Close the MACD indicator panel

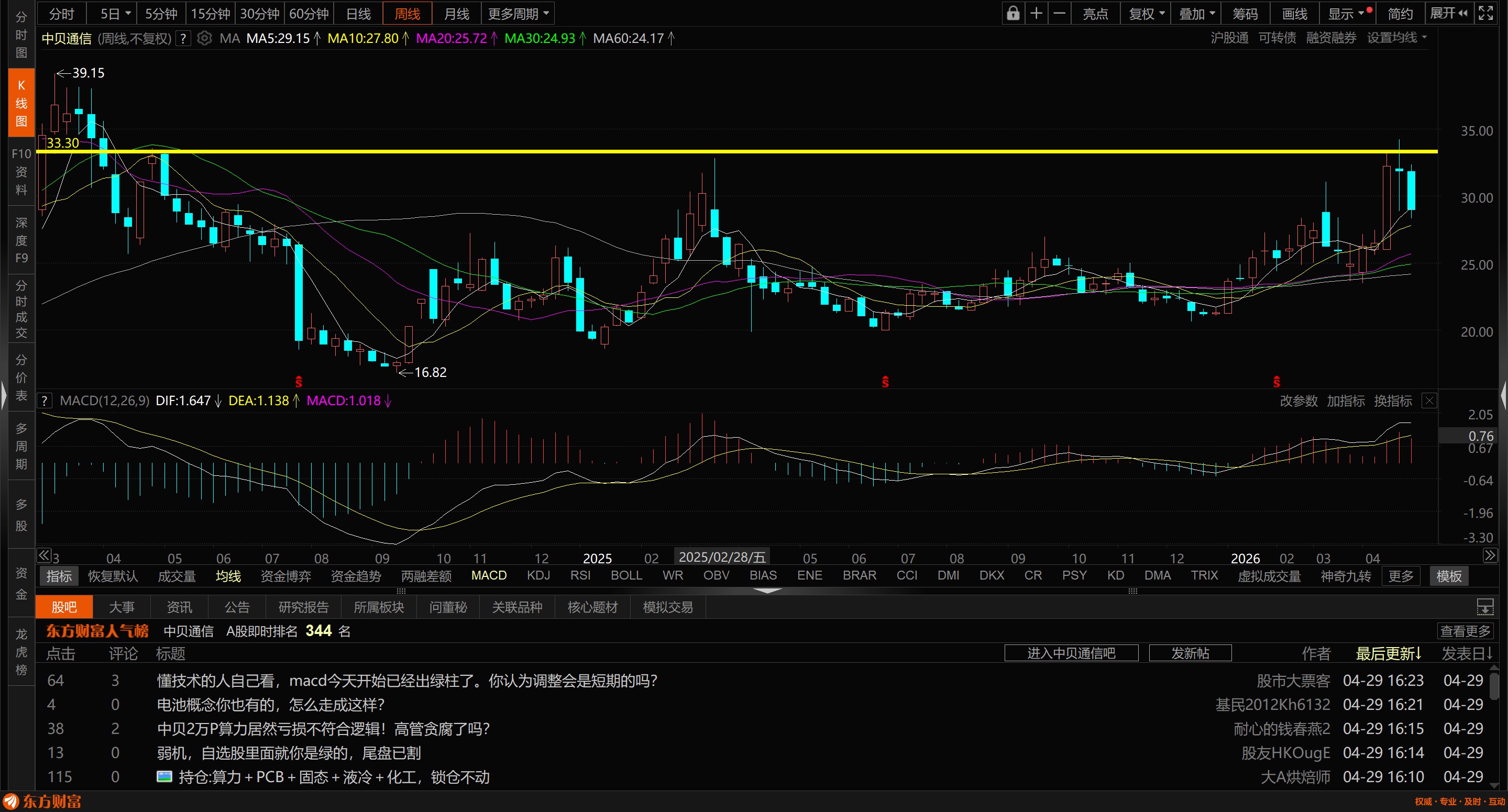coord(1429,401)
